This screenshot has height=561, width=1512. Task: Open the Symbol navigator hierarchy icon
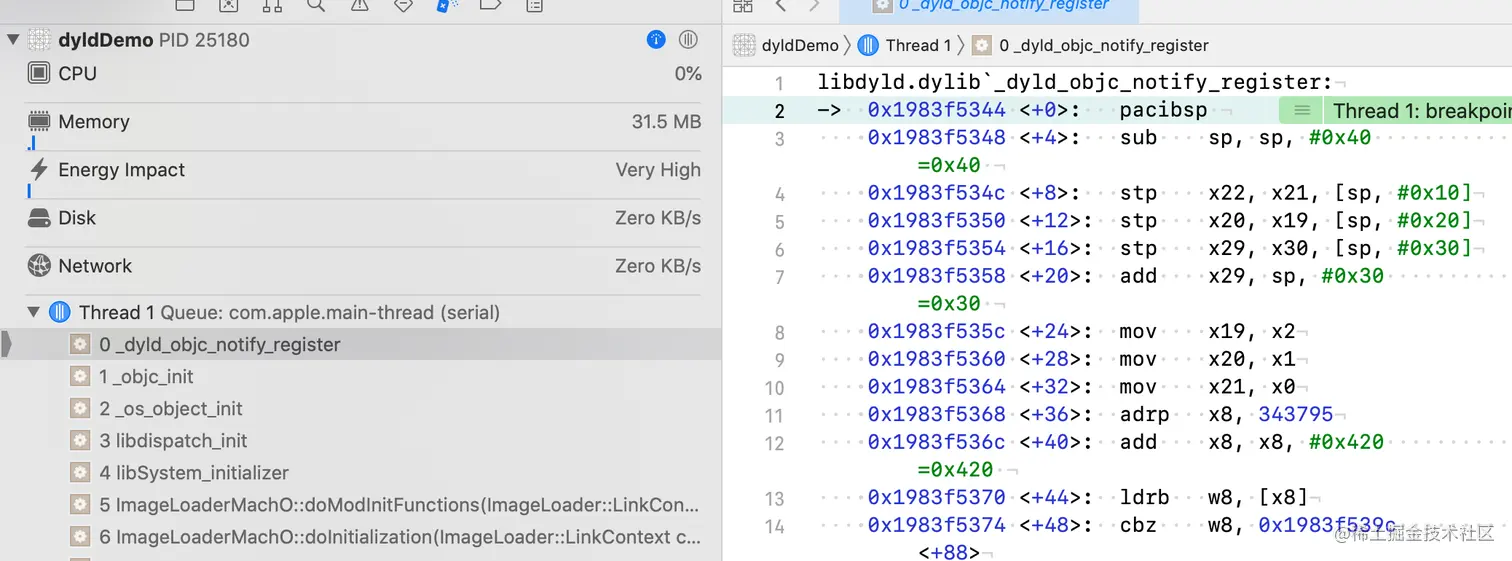pos(272,5)
